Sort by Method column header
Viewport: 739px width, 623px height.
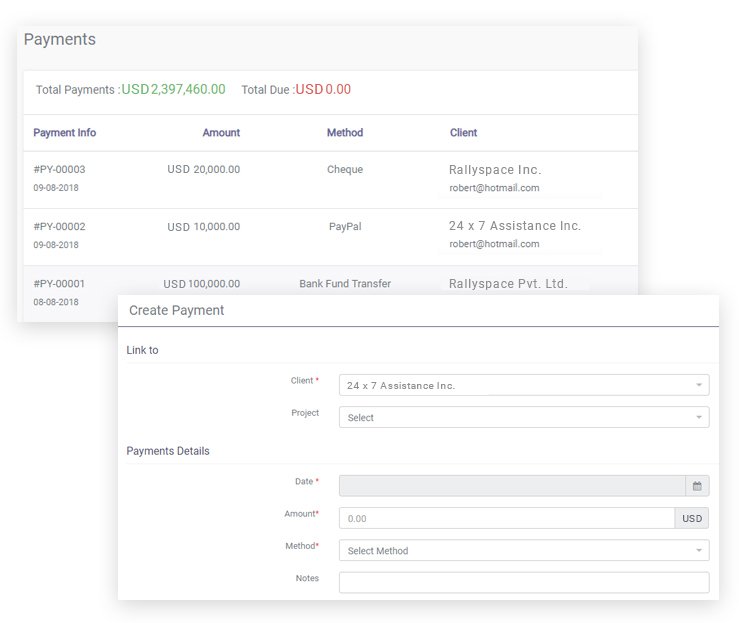pos(344,132)
